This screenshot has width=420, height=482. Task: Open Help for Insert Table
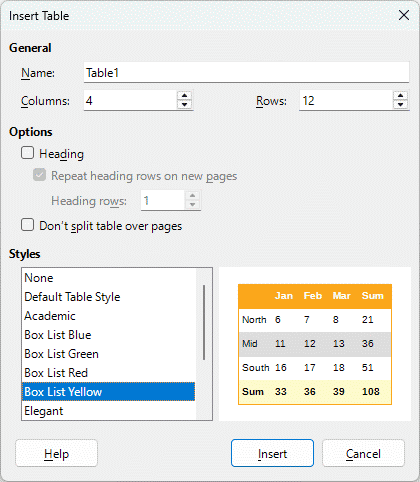tap(56, 453)
